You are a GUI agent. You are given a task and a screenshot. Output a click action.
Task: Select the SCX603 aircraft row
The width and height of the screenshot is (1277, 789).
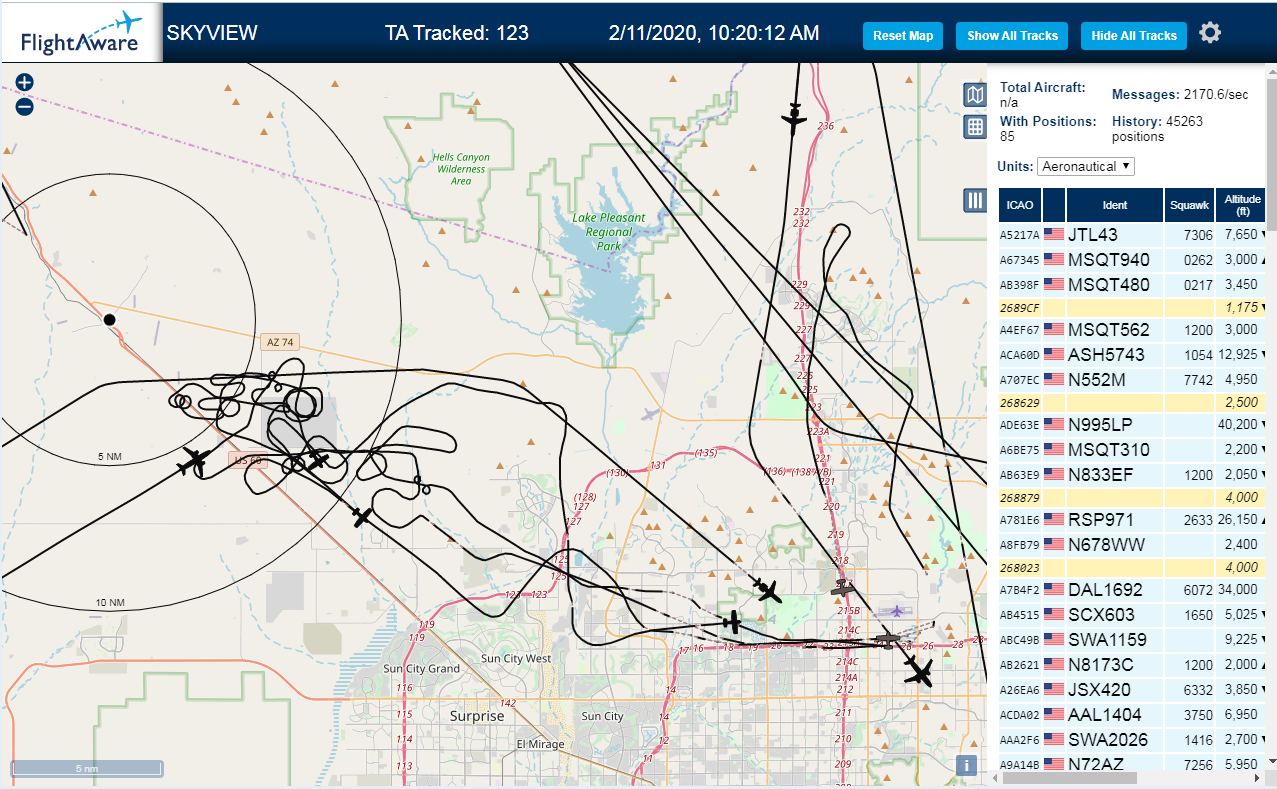1132,614
